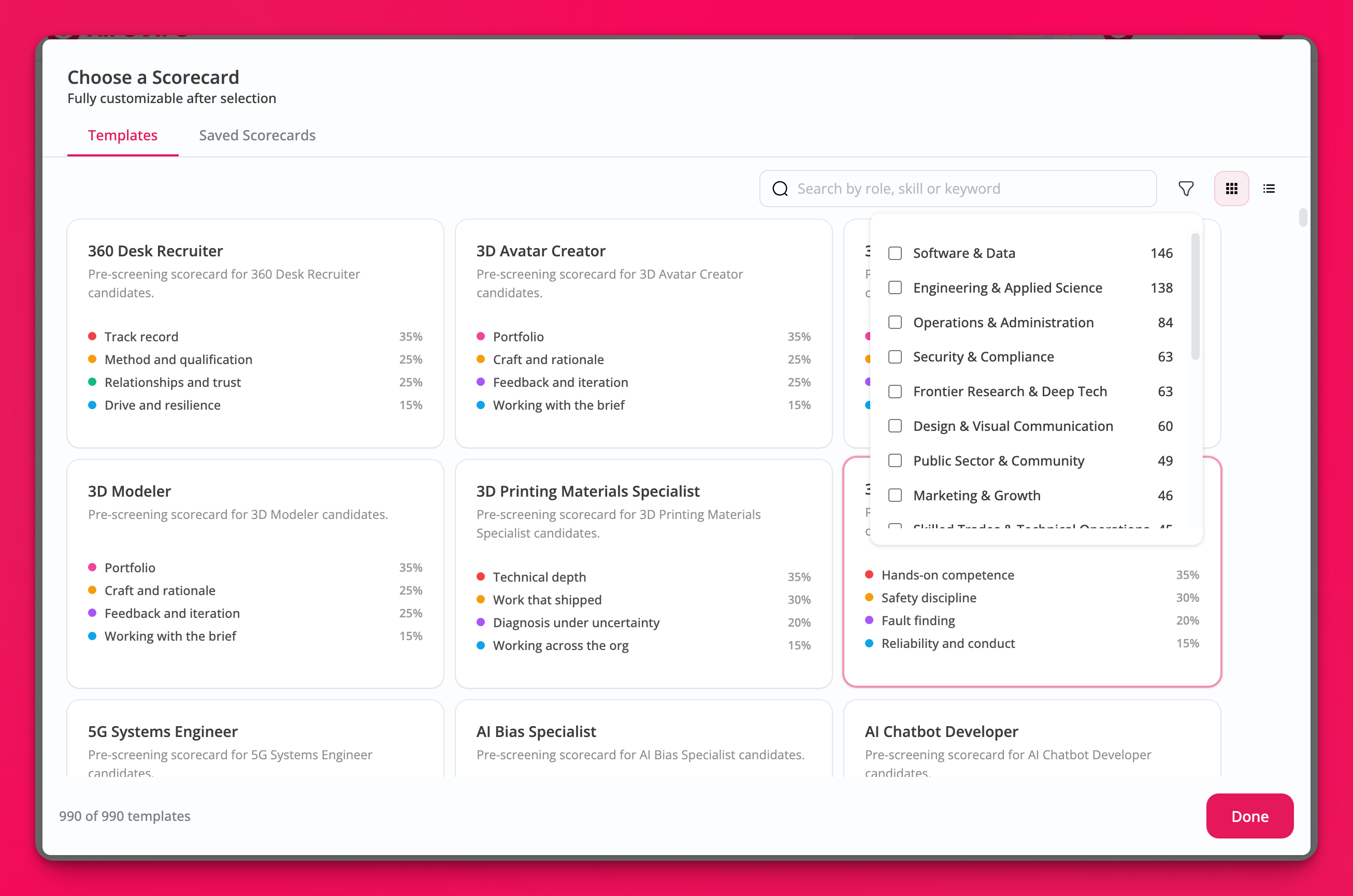Open the filter funnel icon
Screen dimensions: 1353x896
point(1186,189)
